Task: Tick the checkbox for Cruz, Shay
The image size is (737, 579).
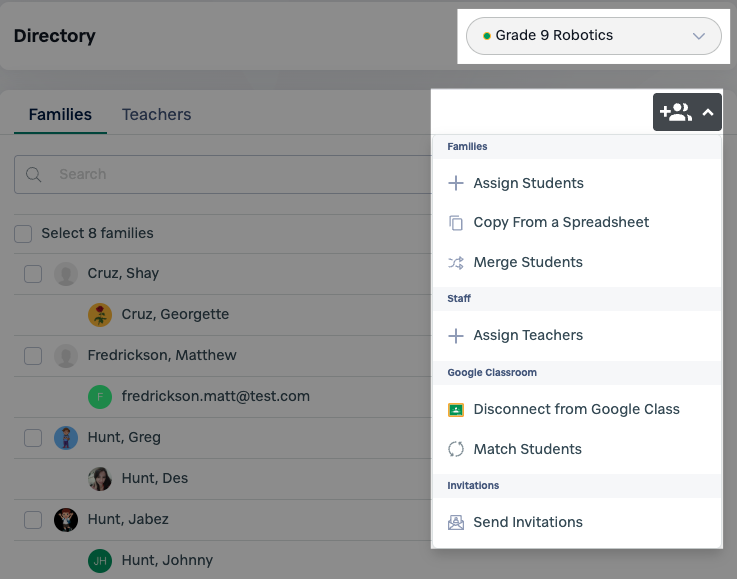Action: 33,274
